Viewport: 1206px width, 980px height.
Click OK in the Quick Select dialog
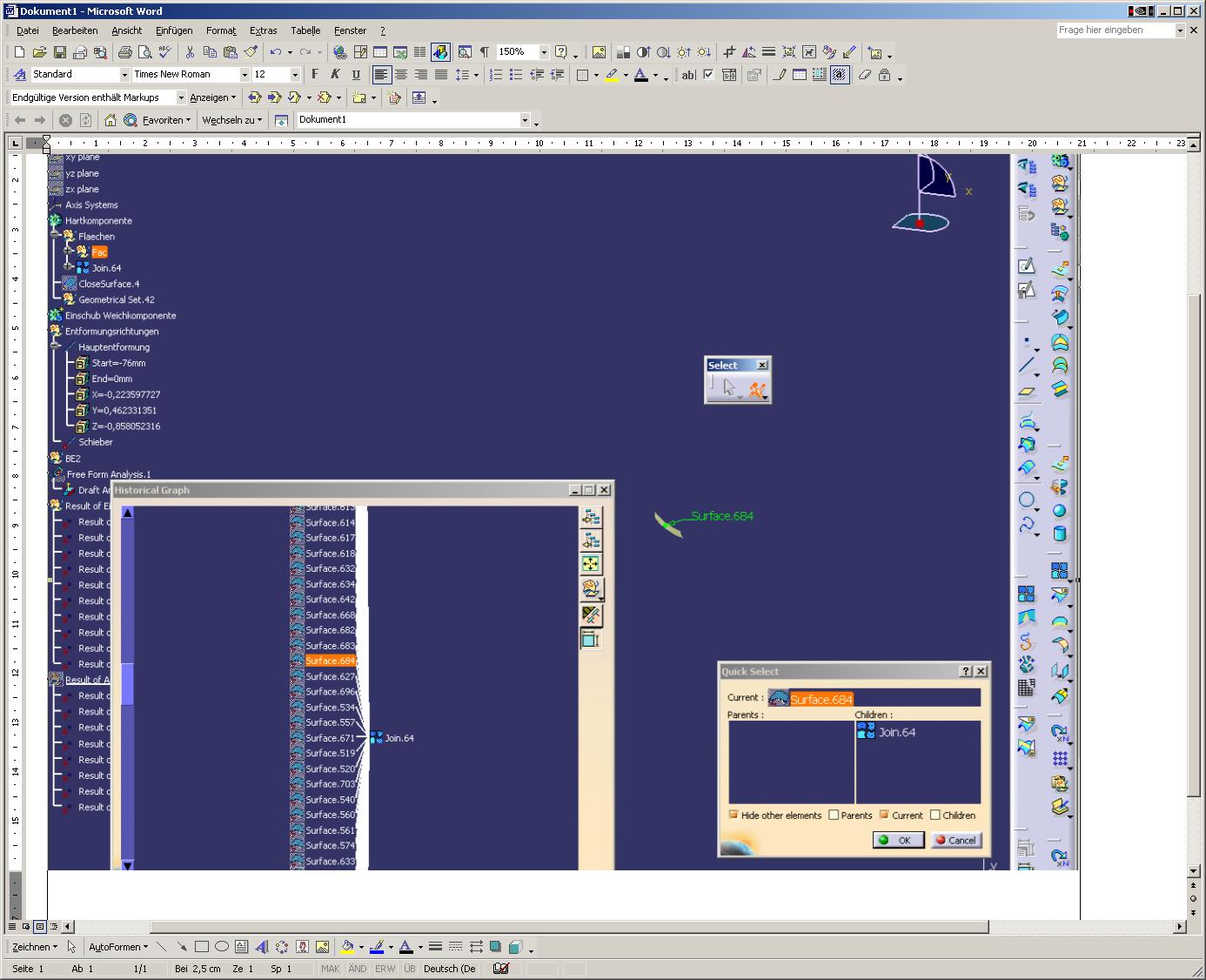[x=898, y=840]
